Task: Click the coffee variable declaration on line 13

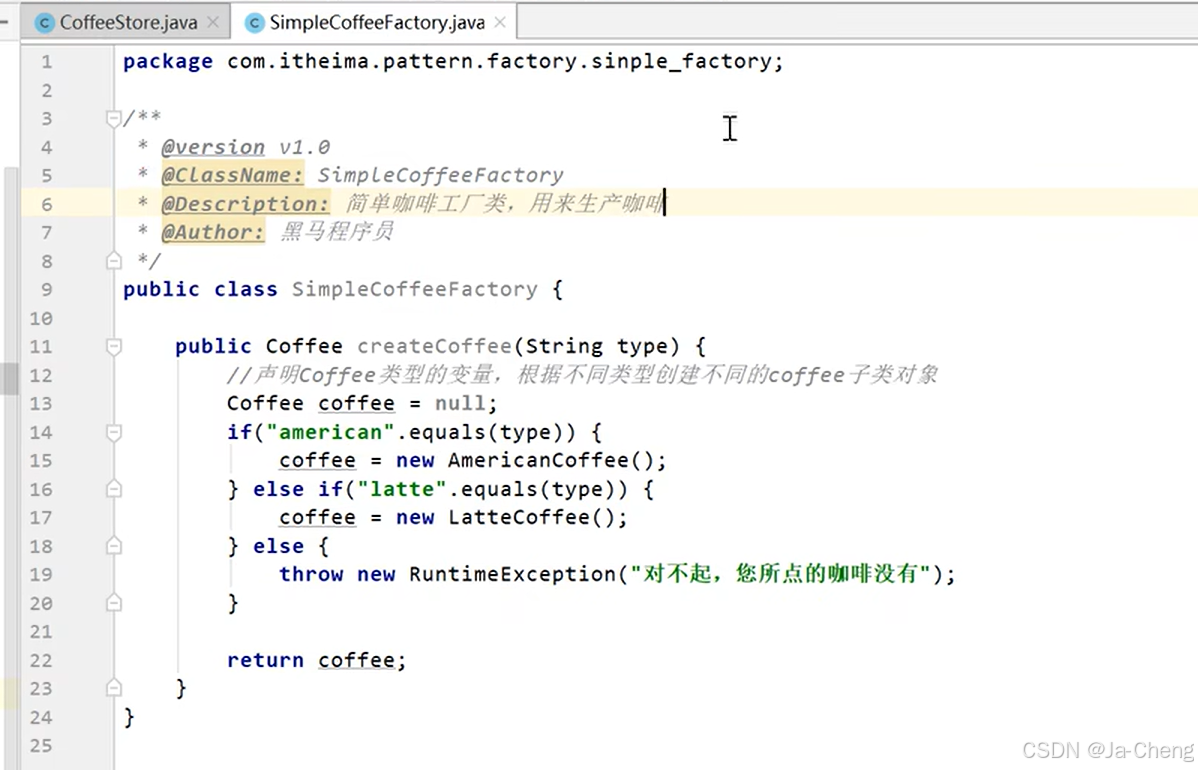Action: click(356, 404)
